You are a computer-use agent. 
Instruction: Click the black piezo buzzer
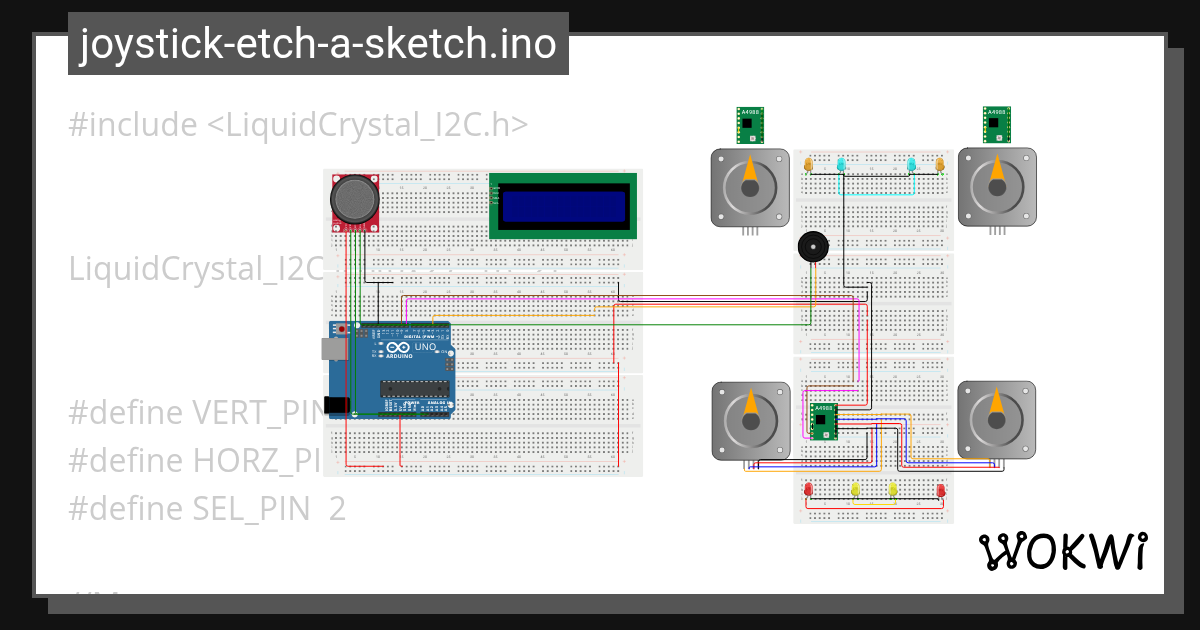click(x=813, y=245)
